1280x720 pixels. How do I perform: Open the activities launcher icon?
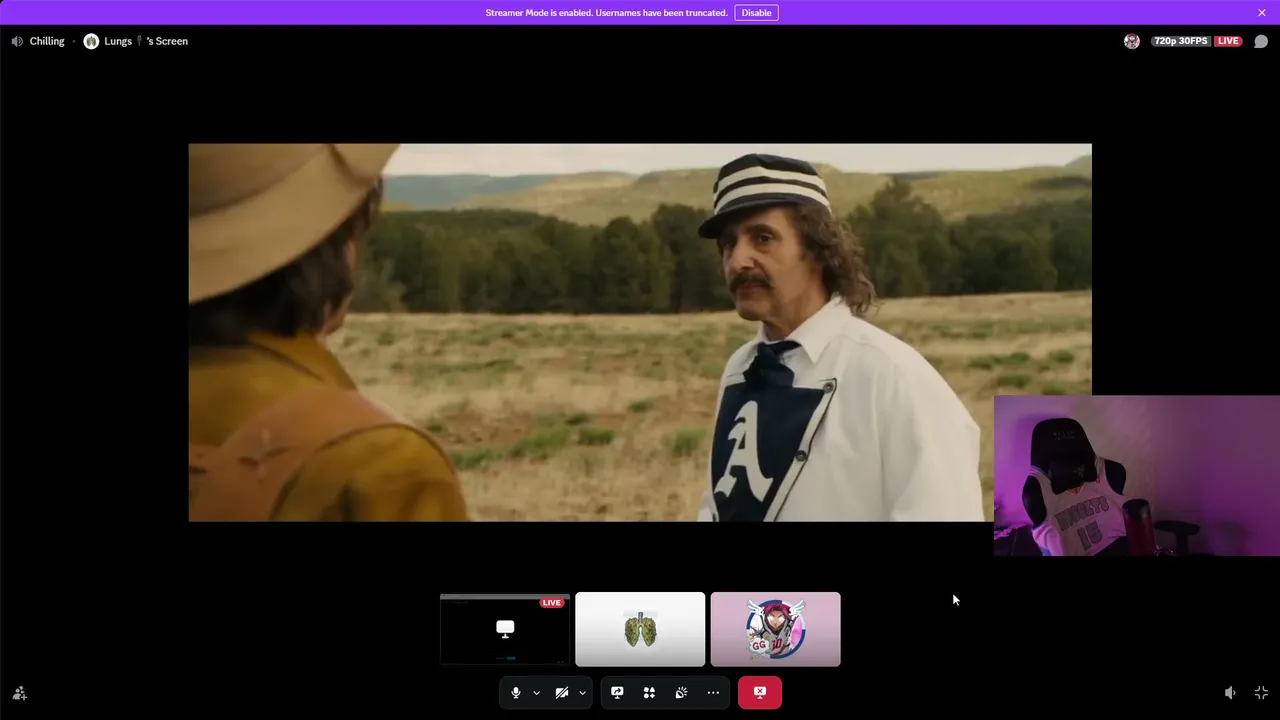649,692
